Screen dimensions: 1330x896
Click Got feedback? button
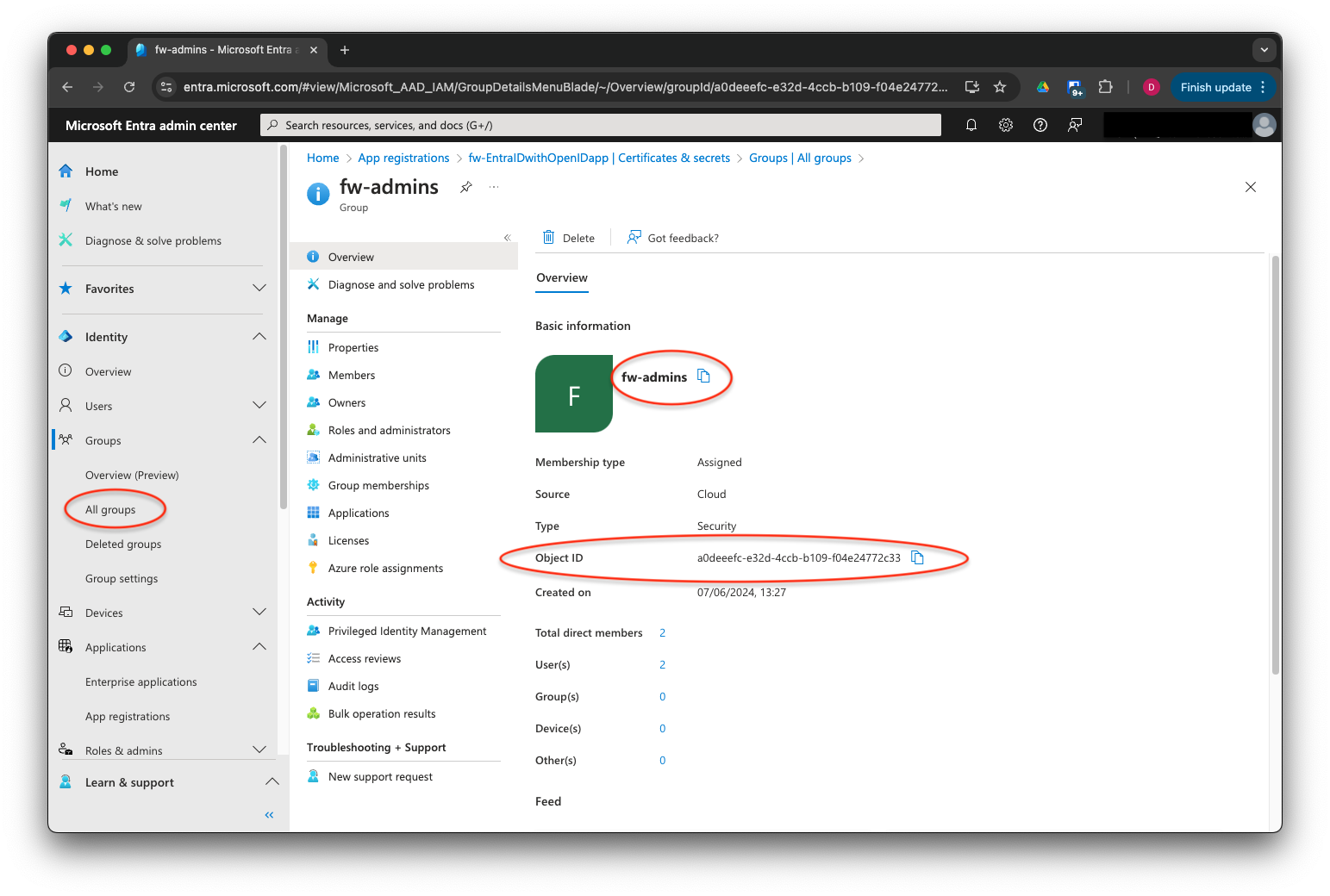673,238
